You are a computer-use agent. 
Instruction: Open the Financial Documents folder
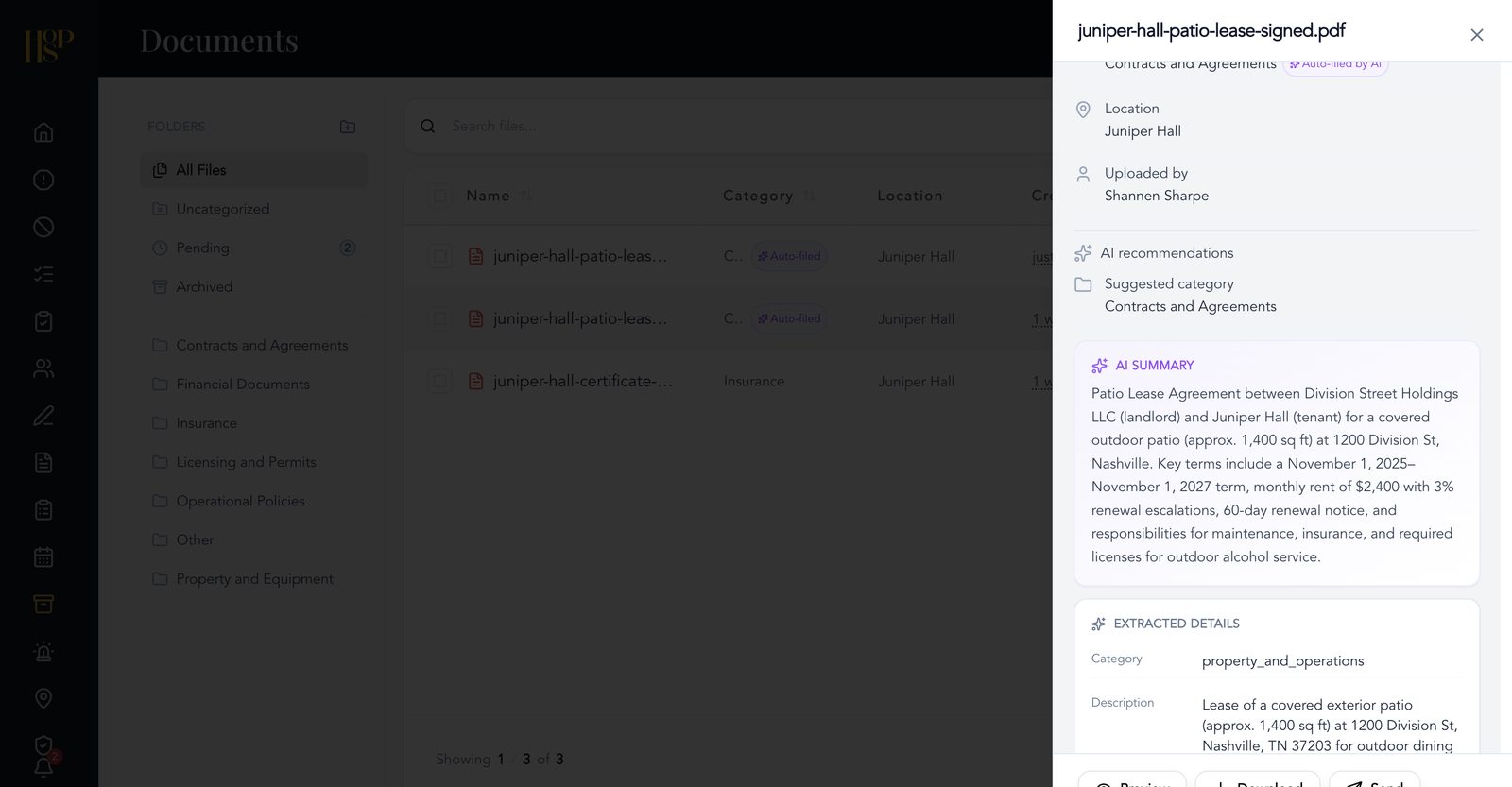pos(254,385)
